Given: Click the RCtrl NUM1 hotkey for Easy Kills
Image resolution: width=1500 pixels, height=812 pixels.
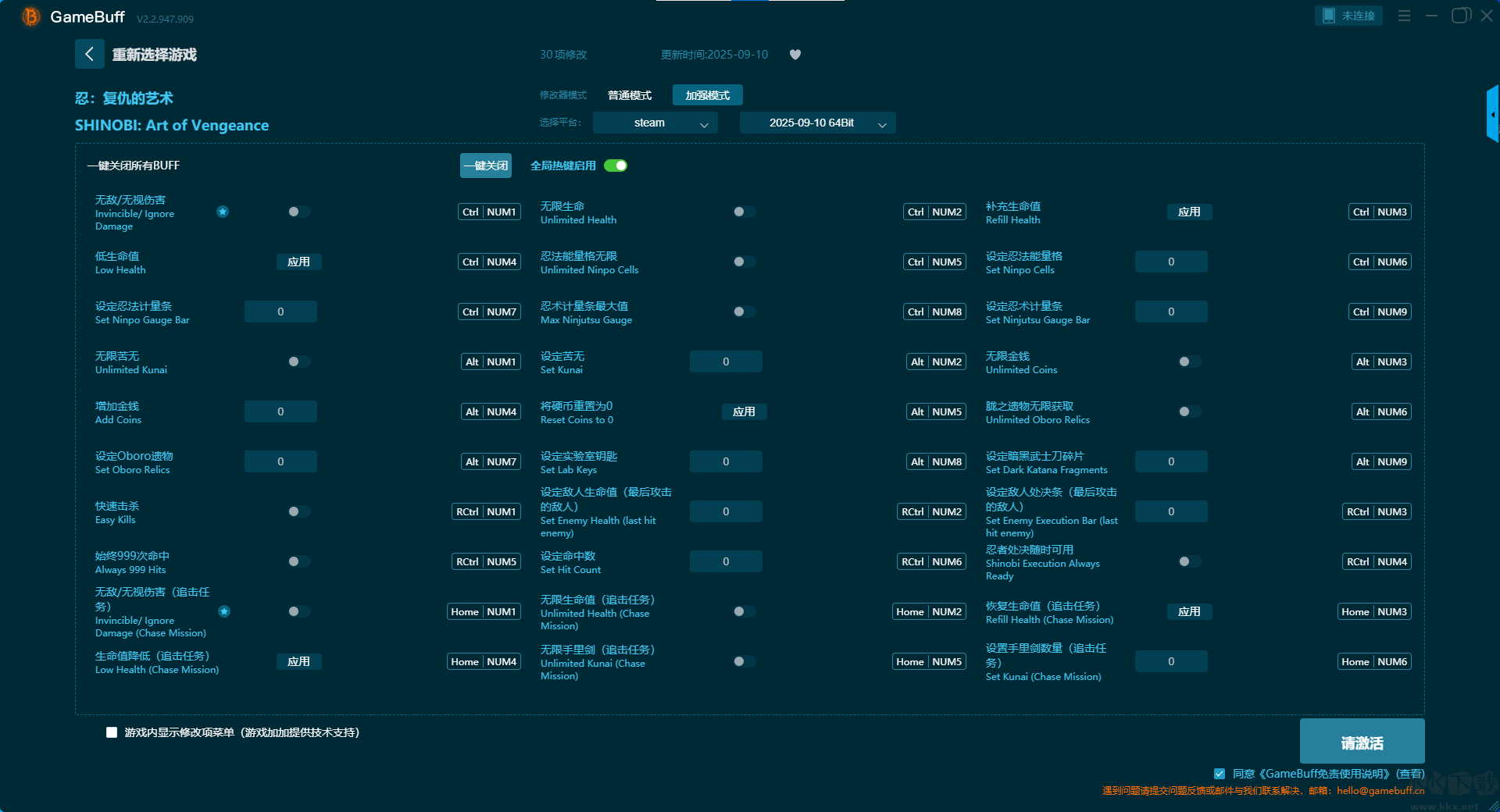Looking at the screenshot, I should pyautogui.click(x=486, y=511).
